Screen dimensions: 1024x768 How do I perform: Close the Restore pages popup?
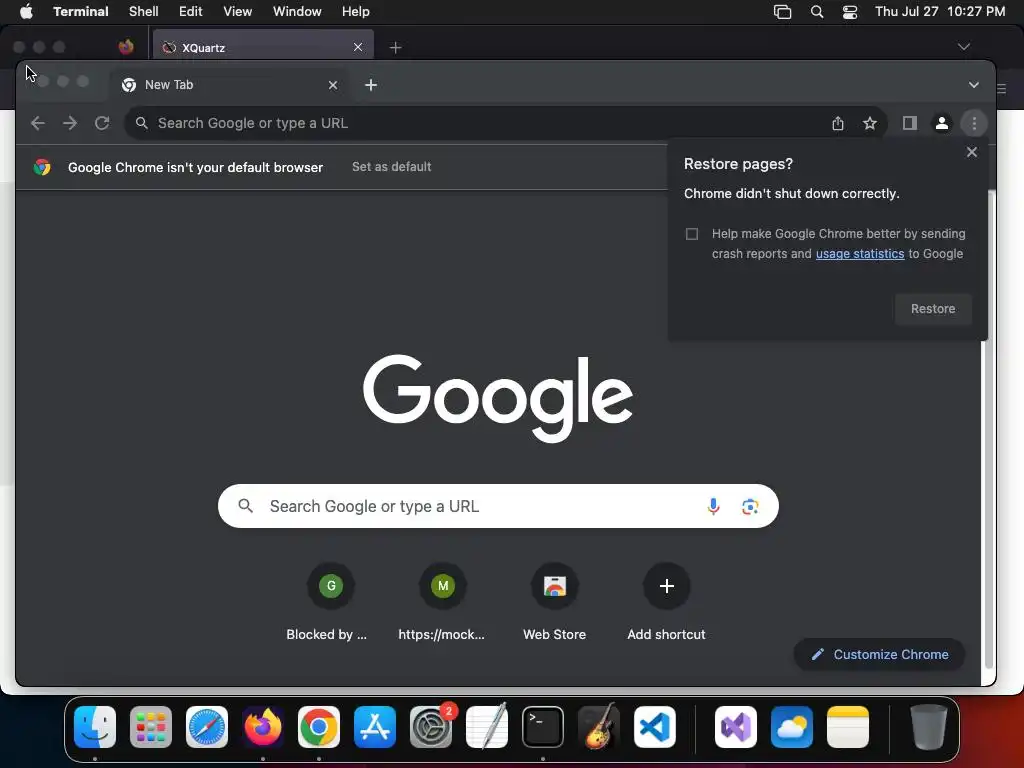(972, 152)
